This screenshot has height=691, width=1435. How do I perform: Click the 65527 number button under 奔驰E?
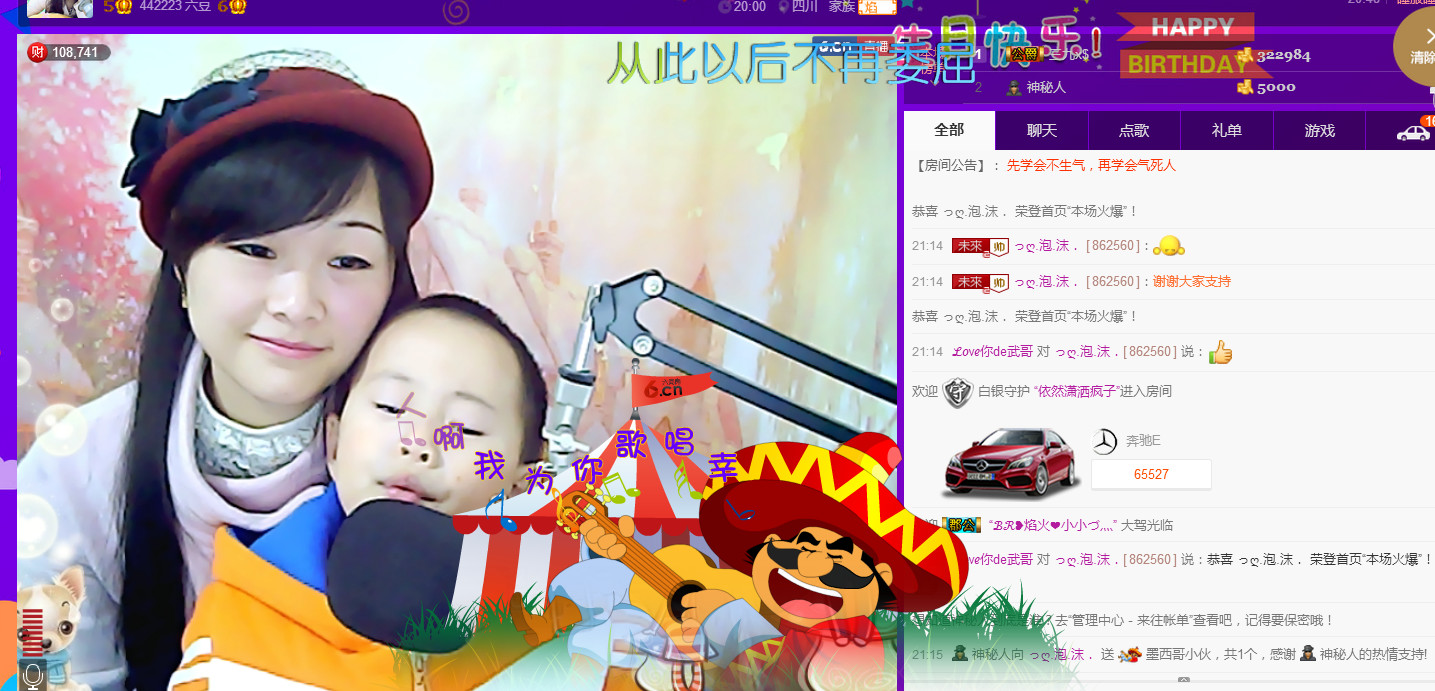[x=1151, y=474]
